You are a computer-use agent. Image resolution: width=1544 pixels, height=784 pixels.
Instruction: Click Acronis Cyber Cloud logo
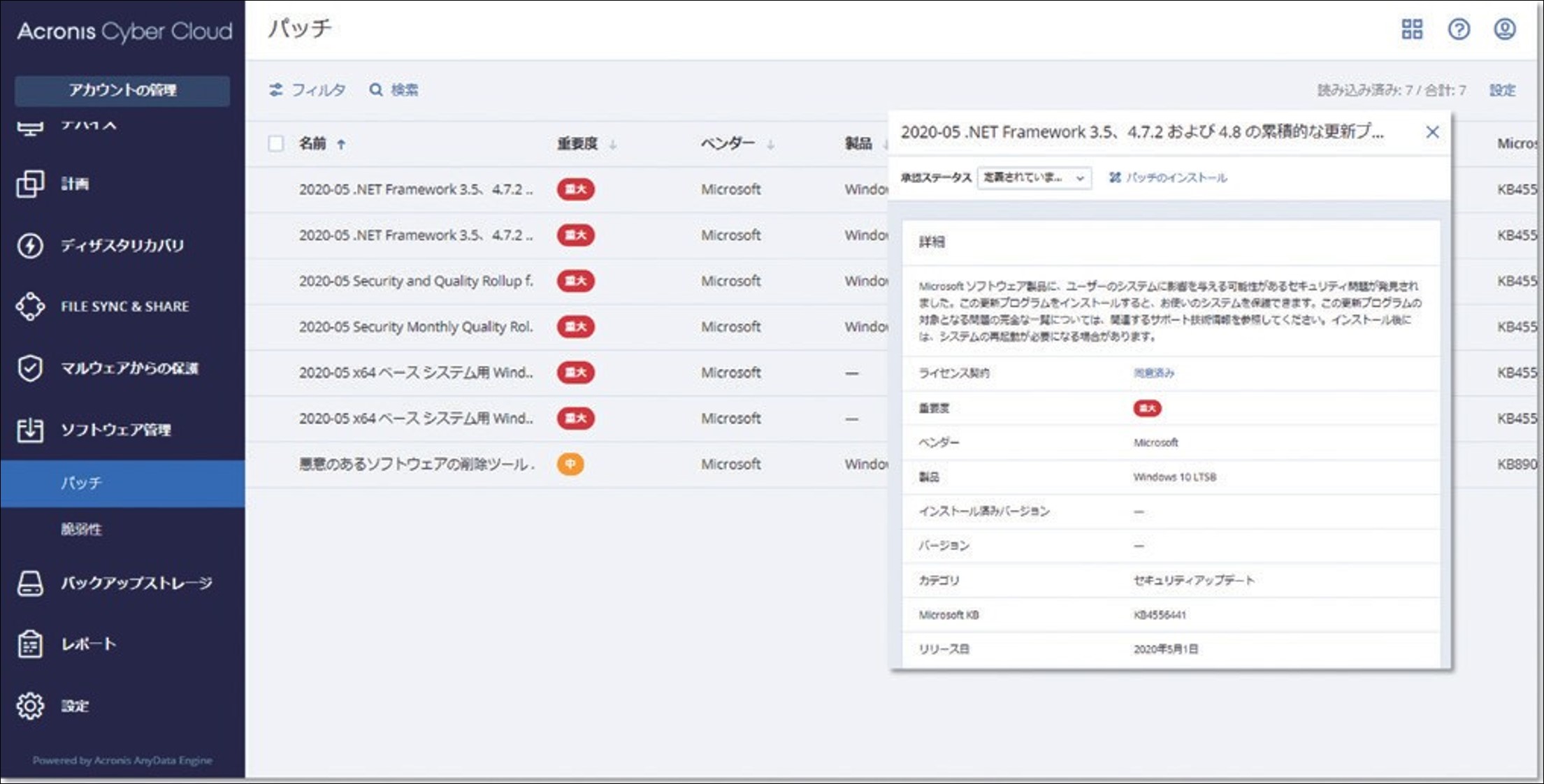point(124,31)
